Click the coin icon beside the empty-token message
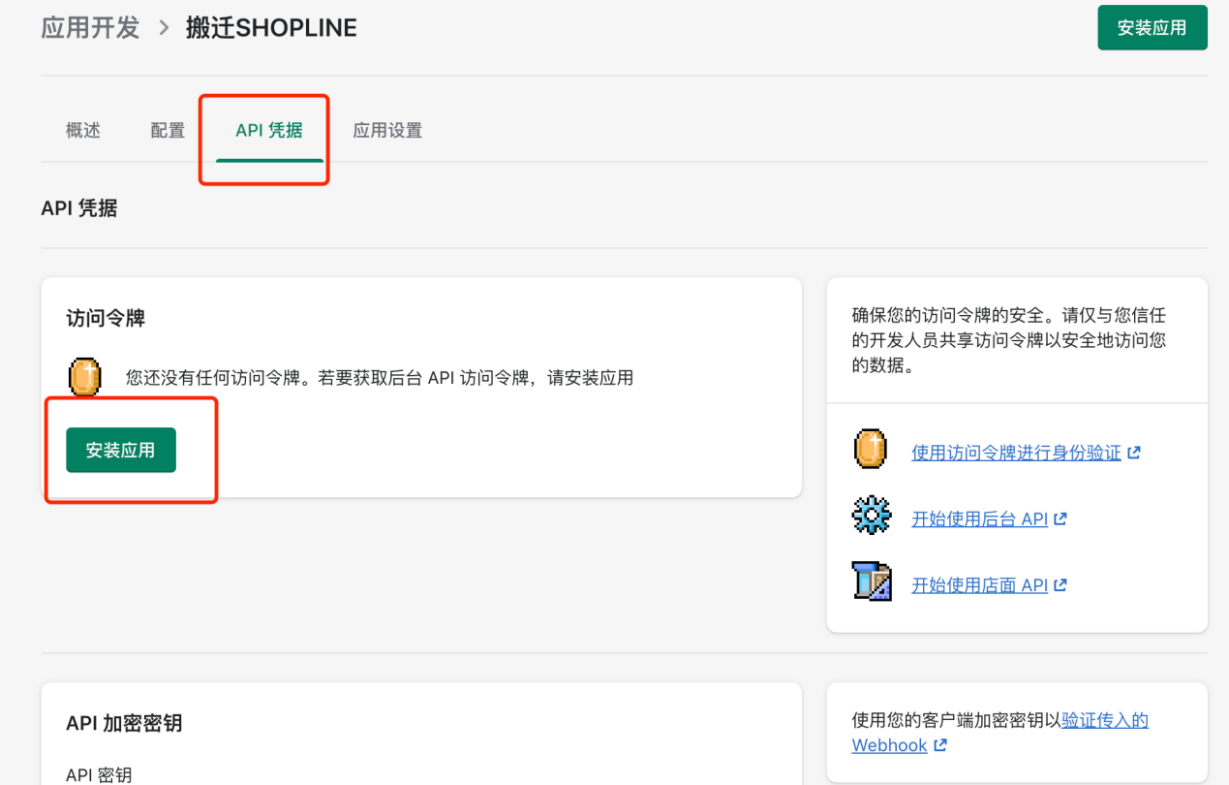1229x785 pixels. [84, 377]
